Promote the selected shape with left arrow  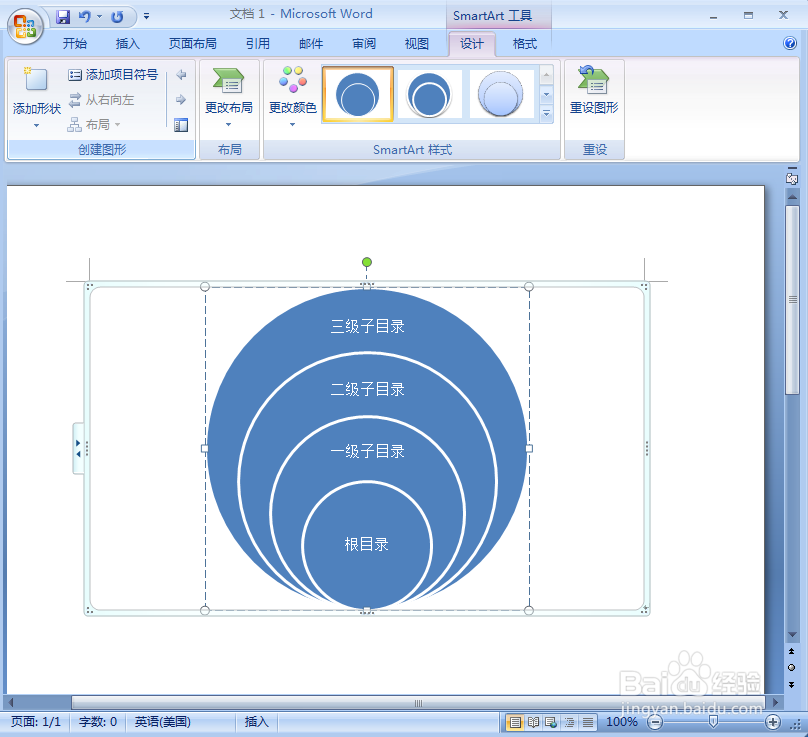pyautogui.click(x=181, y=75)
